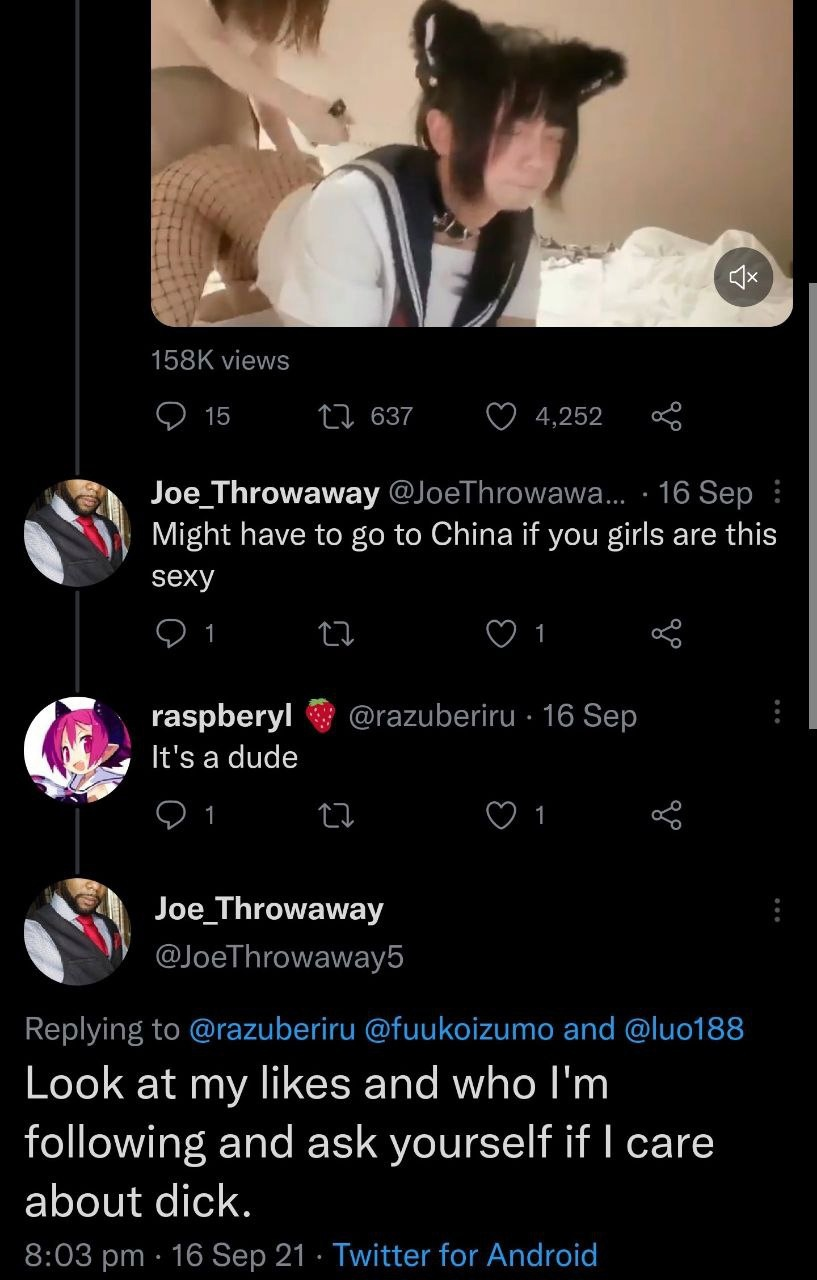Open the @razuberiru mention link
Screen dimensions: 817x1280
(x=272, y=1028)
